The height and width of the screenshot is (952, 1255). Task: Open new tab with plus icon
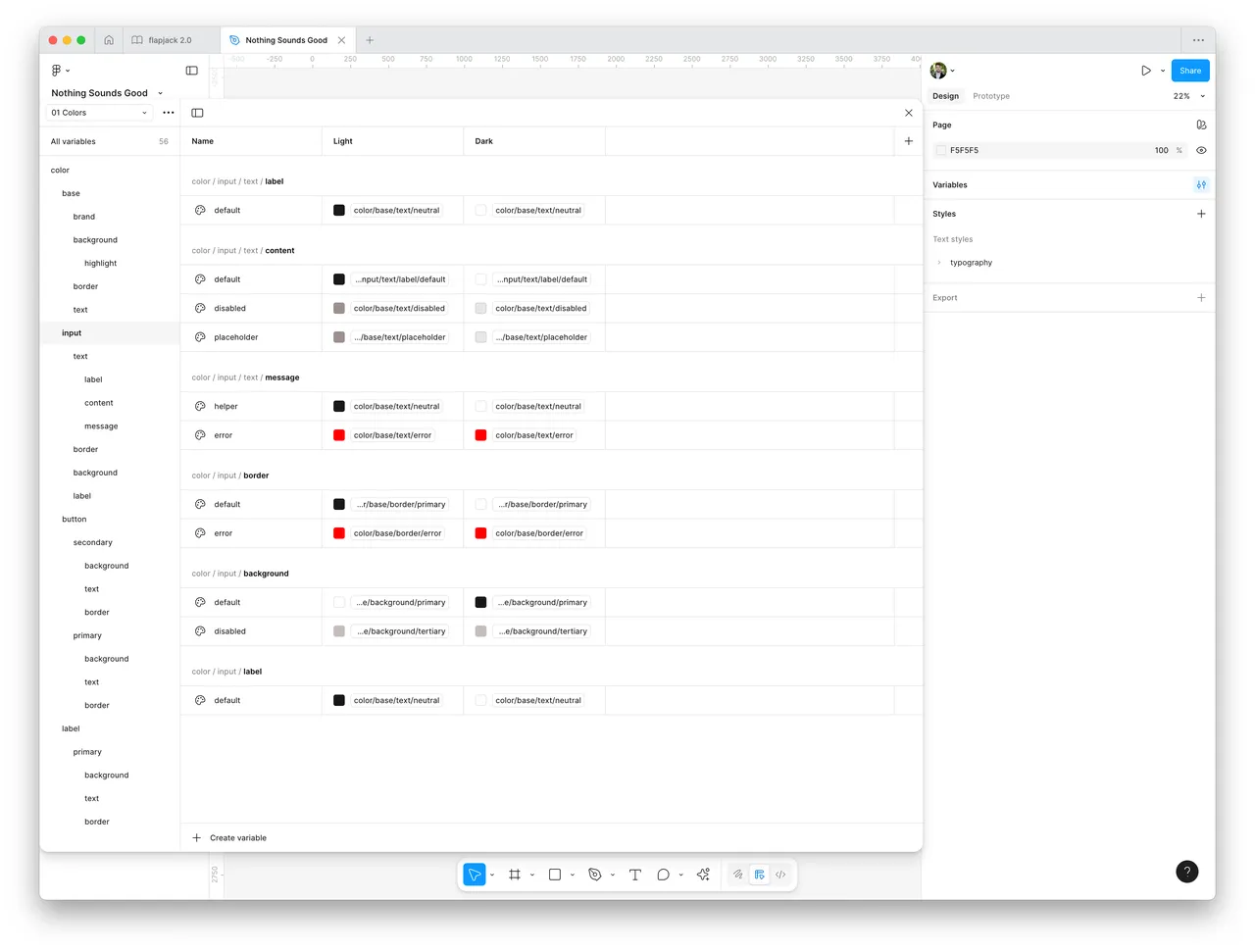tap(370, 40)
